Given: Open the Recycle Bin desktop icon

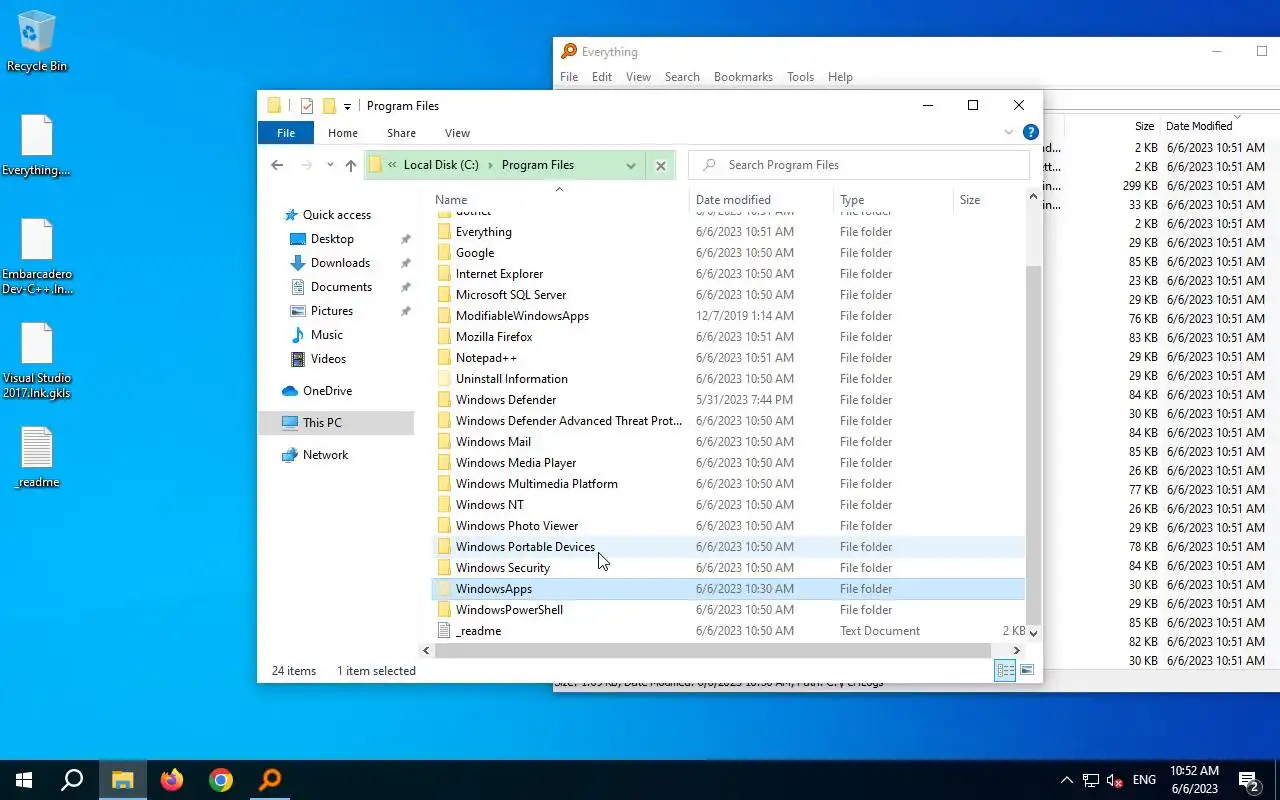Looking at the screenshot, I should [37, 42].
